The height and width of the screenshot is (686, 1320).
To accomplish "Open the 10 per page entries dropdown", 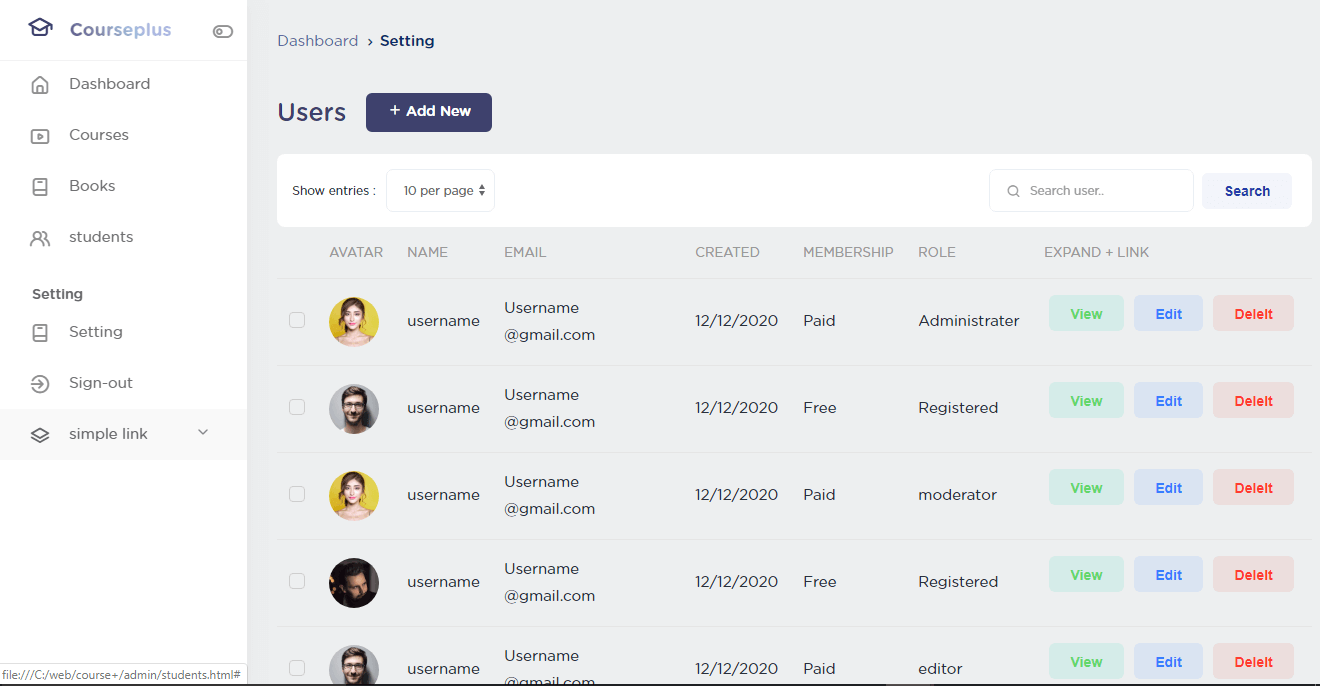I will [440, 191].
